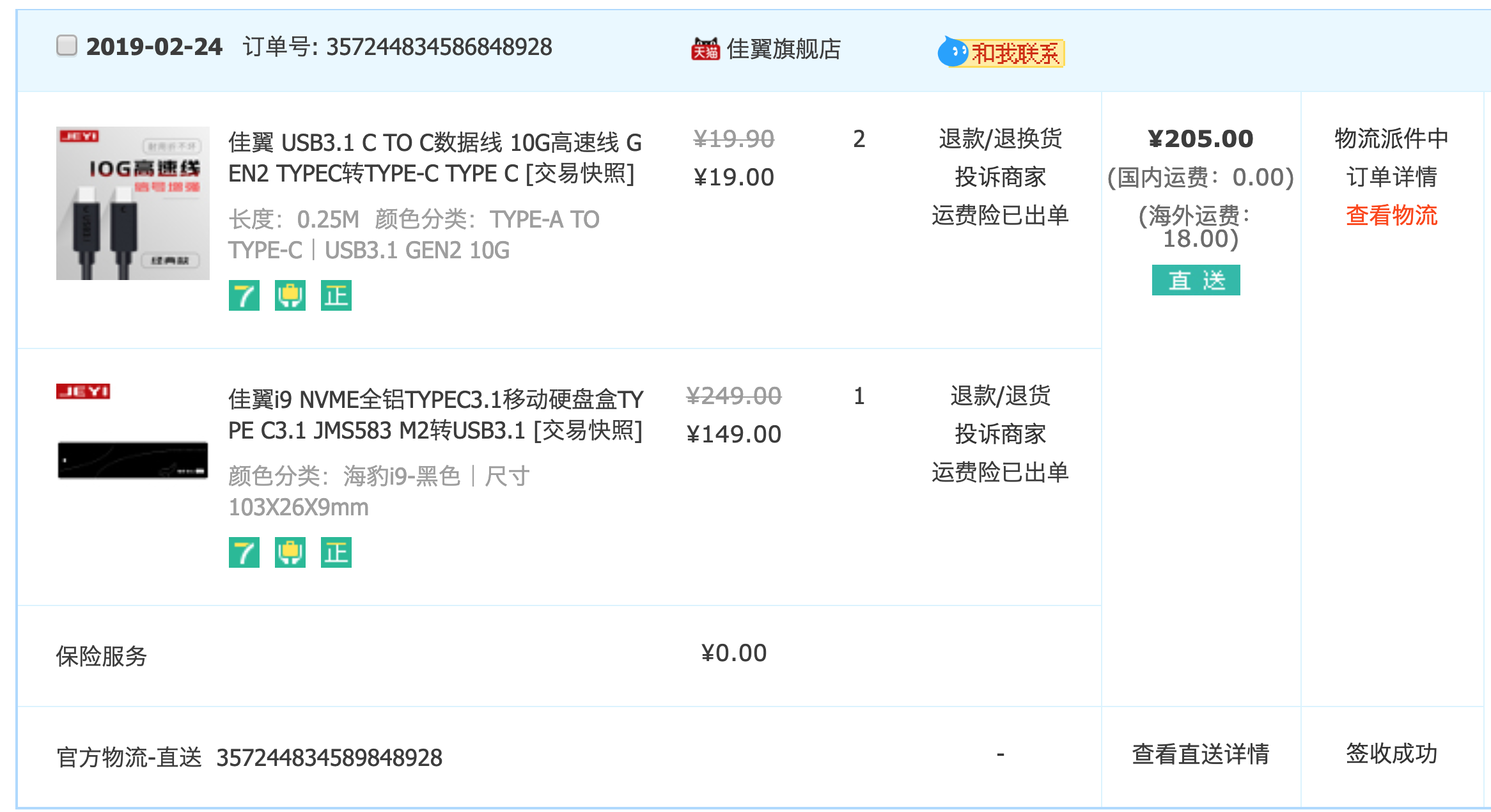Open the USB3.1 C TO C cable title

coord(435,158)
